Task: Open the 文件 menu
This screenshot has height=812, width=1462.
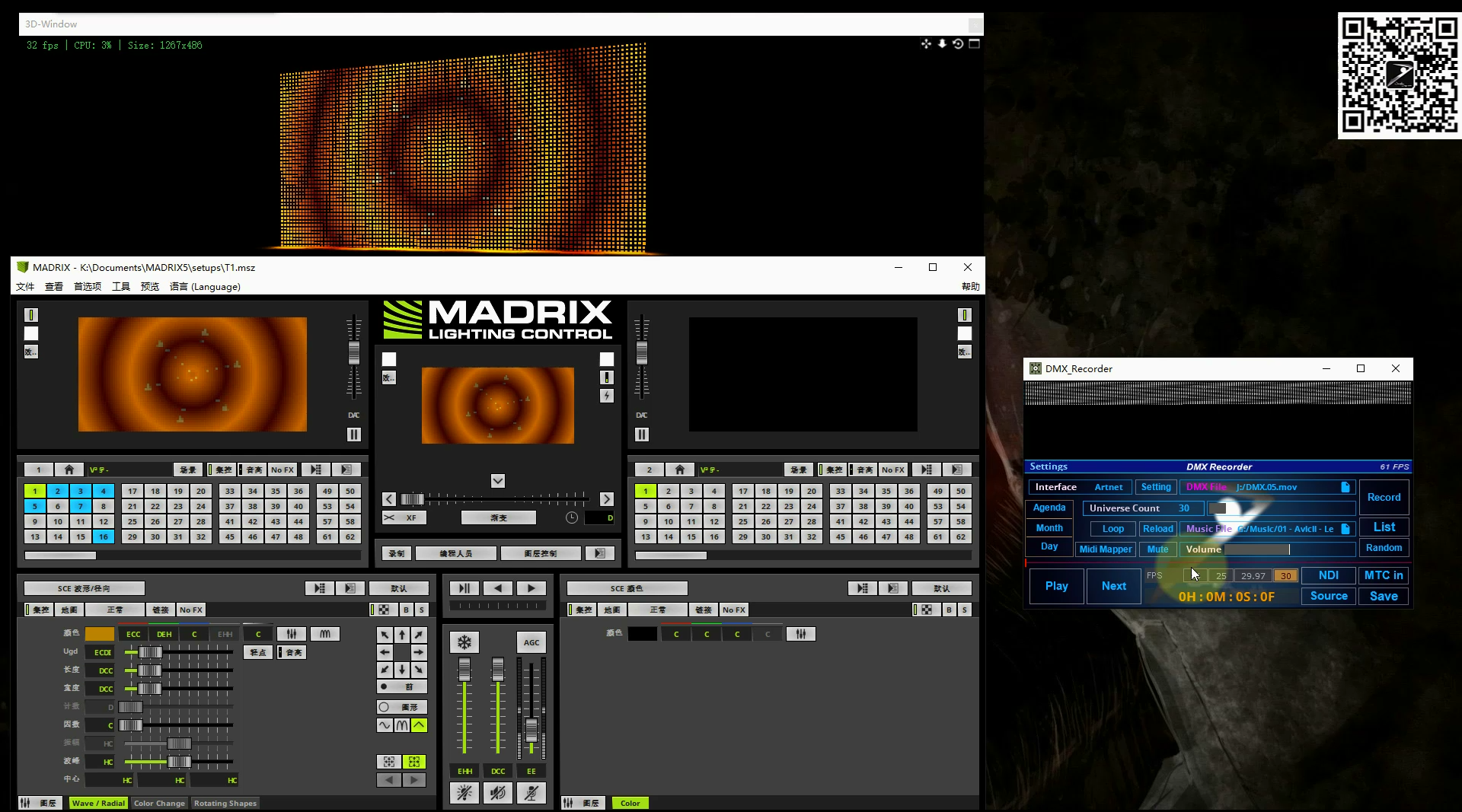Action: [x=25, y=287]
